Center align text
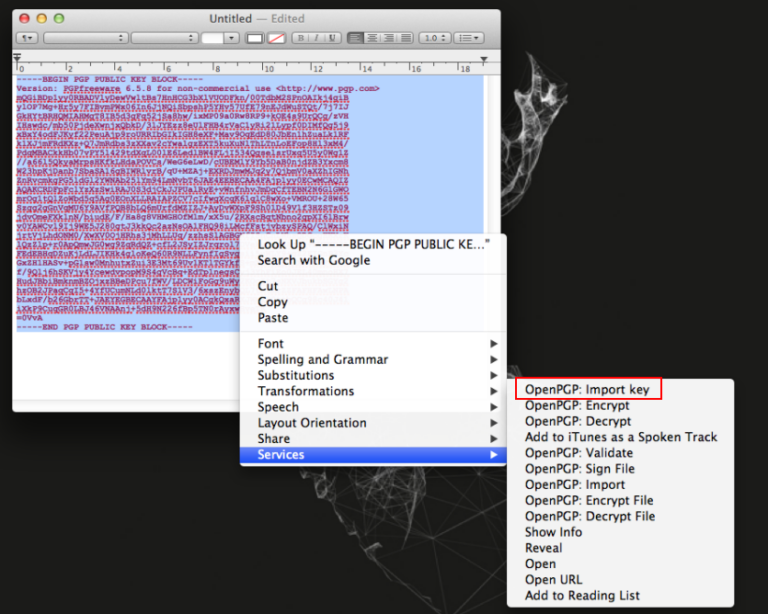Screen dimensions: 768x614 (x=372, y=38)
